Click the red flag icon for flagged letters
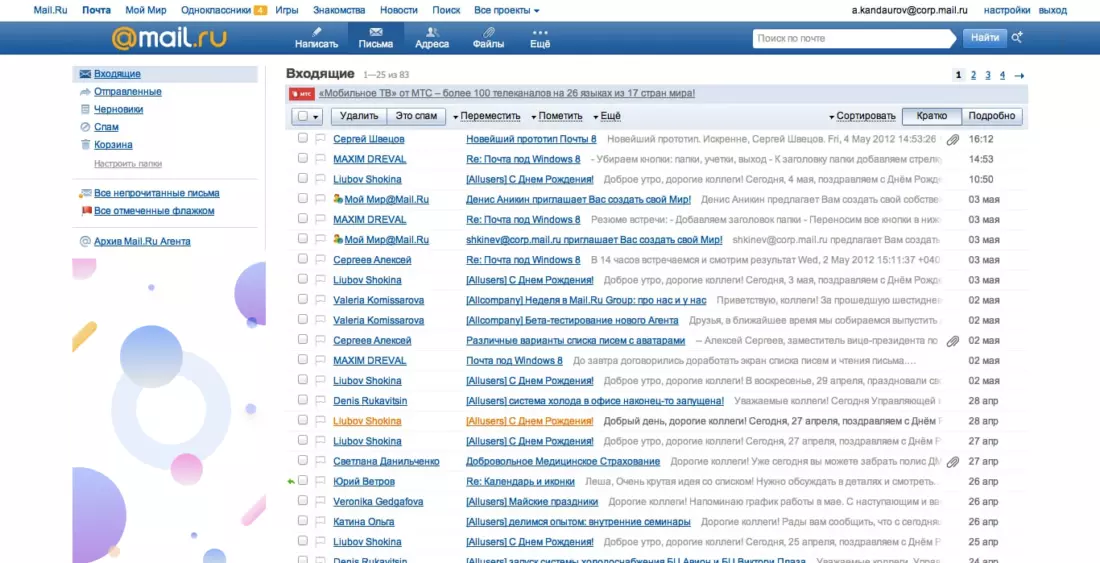This screenshot has height=563, width=1100. click(x=86, y=210)
